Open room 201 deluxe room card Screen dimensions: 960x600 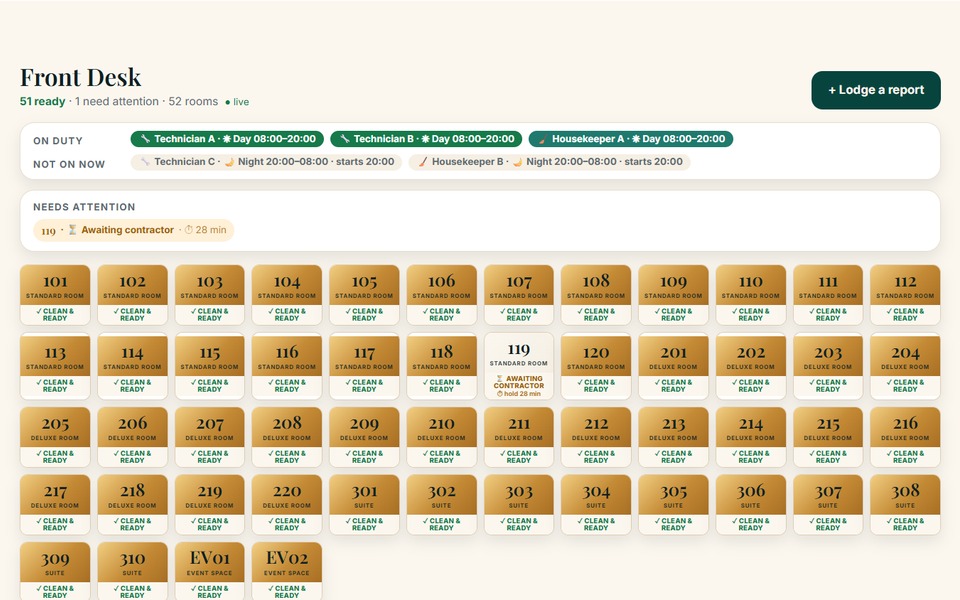[x=673, y=366]
